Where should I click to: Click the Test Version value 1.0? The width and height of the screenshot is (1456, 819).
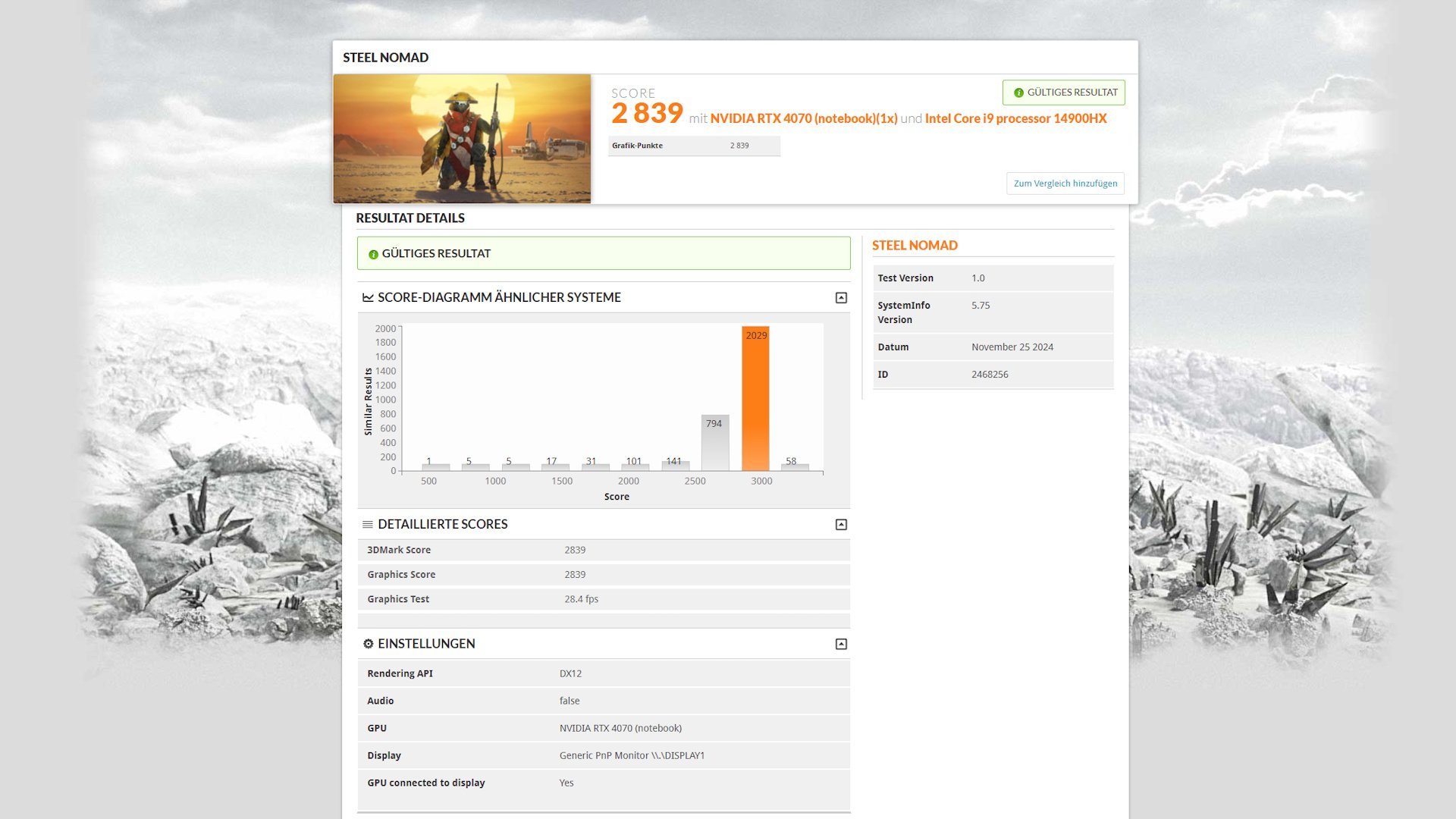point(978,278)
